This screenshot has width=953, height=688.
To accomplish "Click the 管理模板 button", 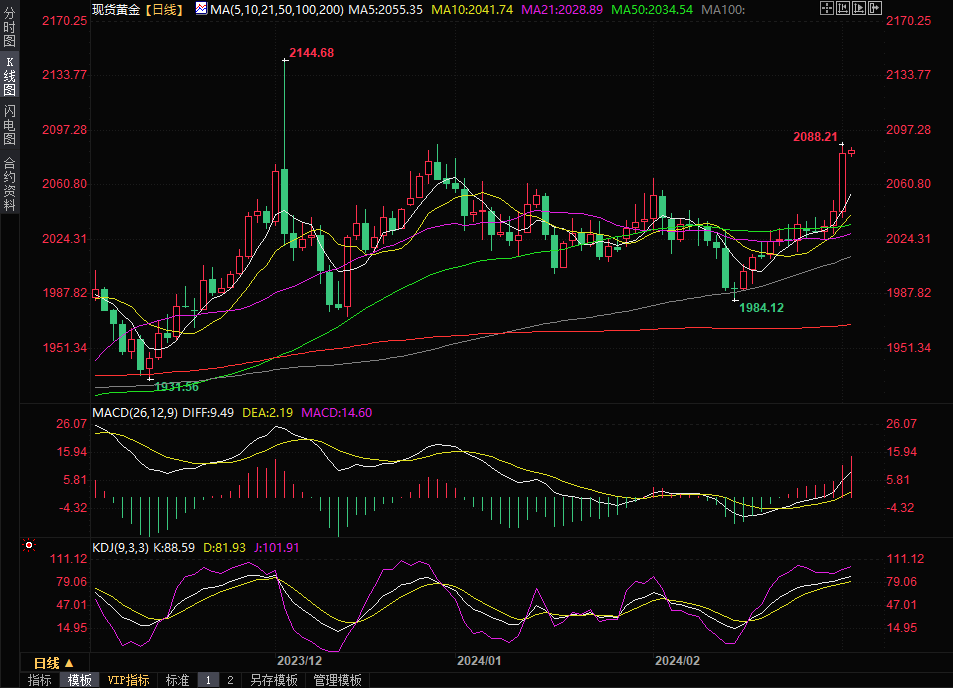I will [338, 680].
